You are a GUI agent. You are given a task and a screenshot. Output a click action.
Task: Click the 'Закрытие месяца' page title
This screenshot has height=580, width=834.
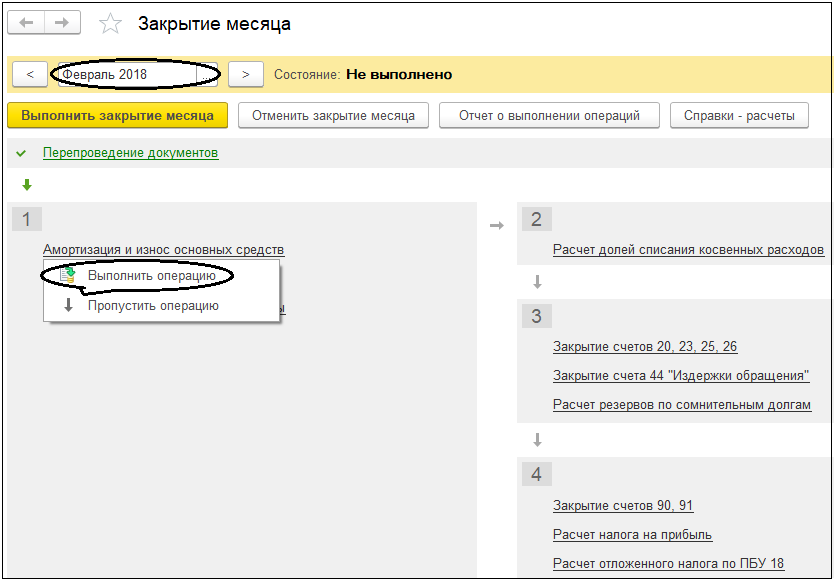click(214, 24)
